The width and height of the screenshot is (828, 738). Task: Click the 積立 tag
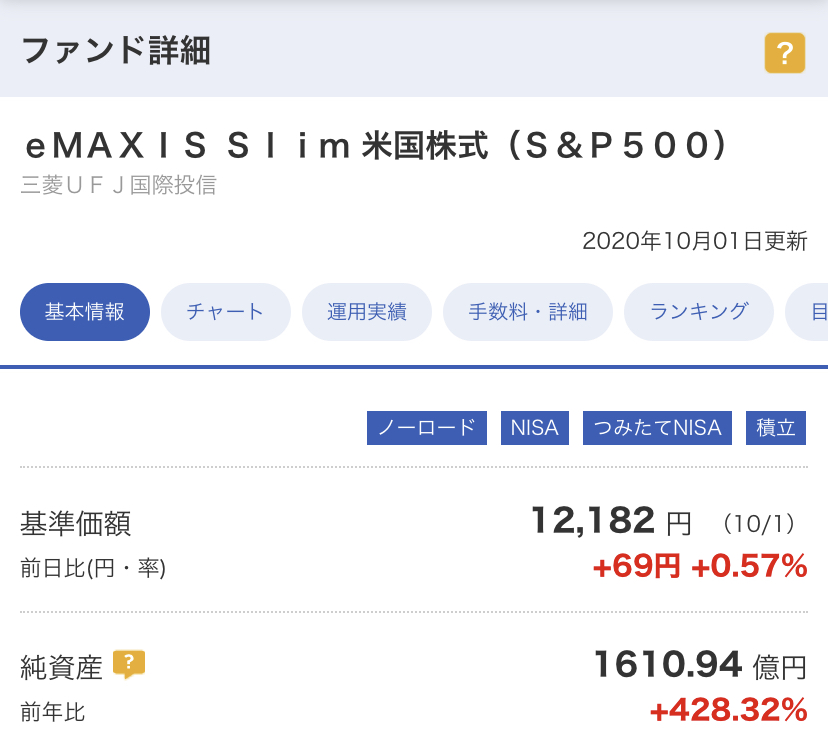pyautogui.click(x=776, y=428)
